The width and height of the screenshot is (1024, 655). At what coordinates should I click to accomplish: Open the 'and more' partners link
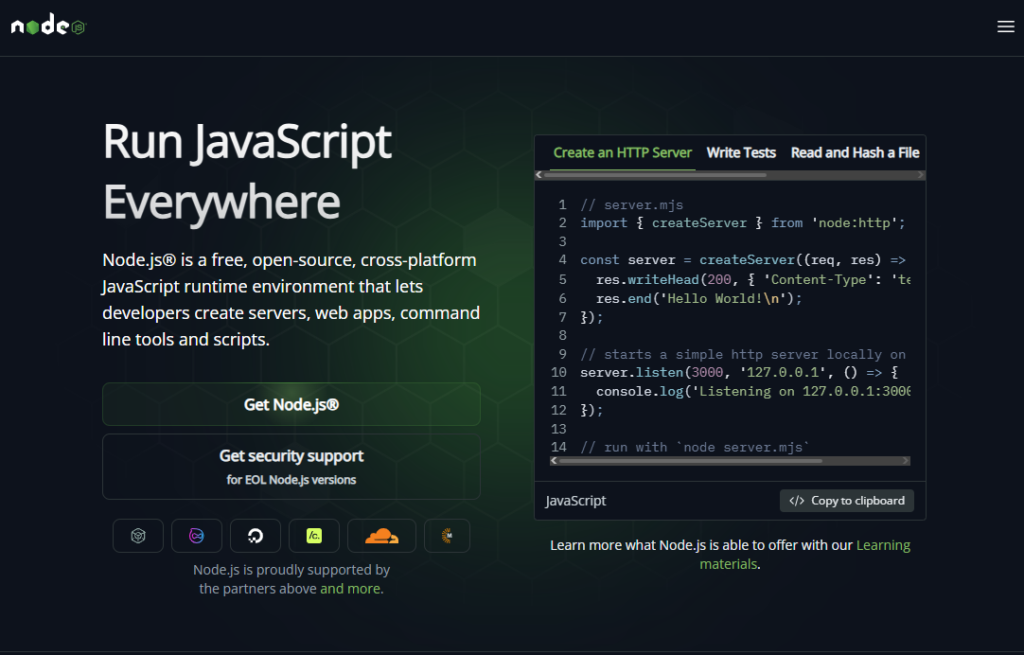tap(351, 588)
